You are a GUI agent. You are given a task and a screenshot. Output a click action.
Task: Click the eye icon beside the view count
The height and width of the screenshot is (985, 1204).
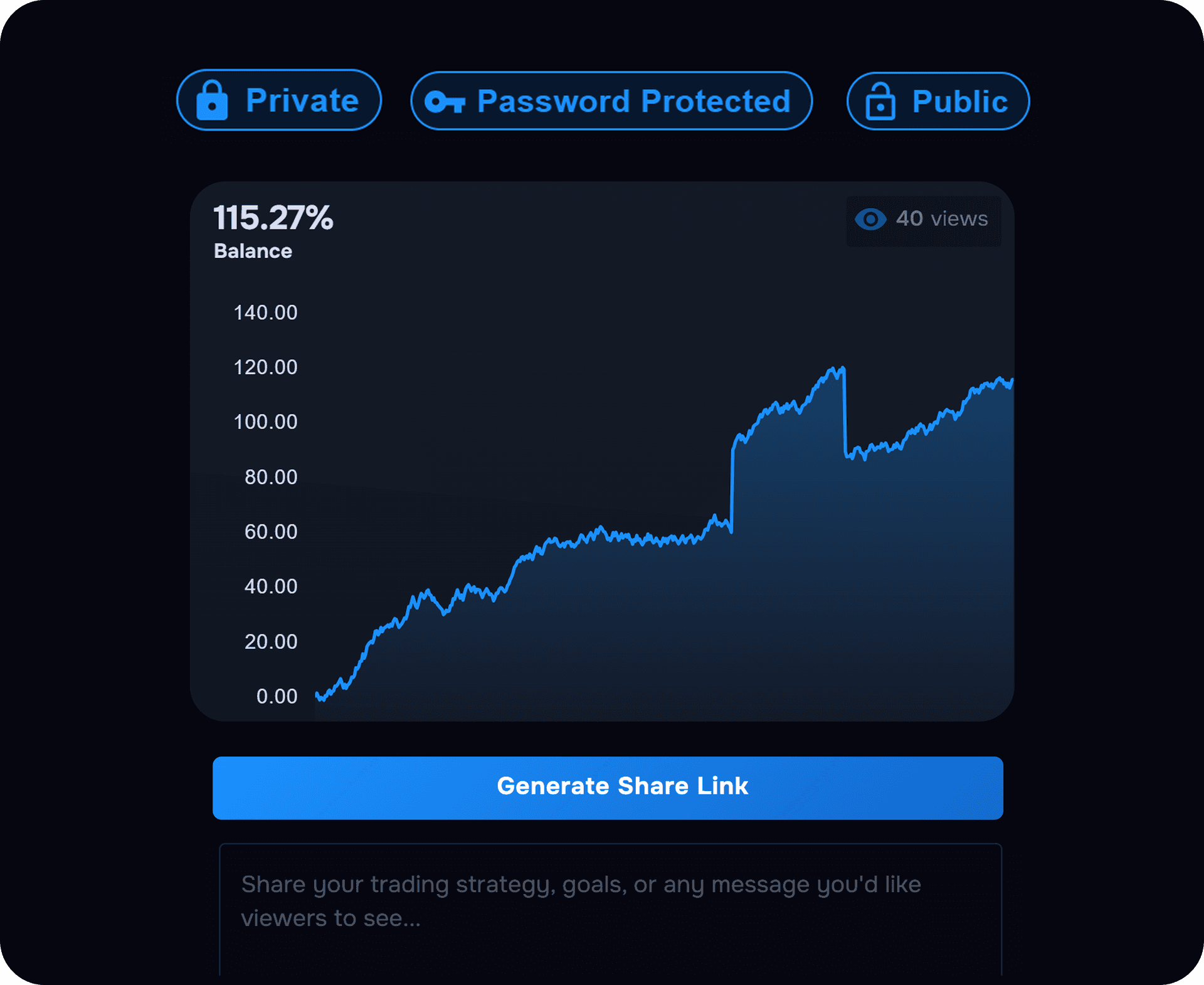870,219
